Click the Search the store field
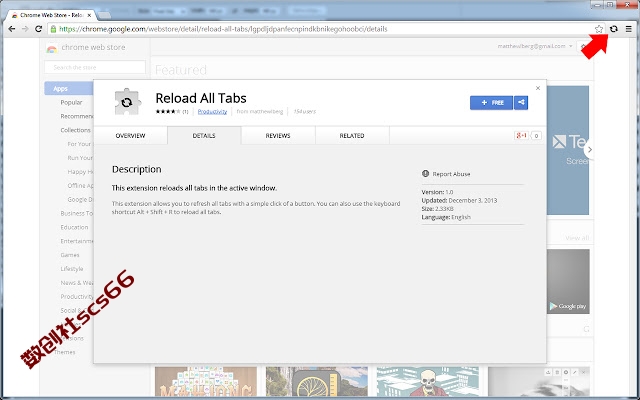The image size is (640, 400). (95, 67)
